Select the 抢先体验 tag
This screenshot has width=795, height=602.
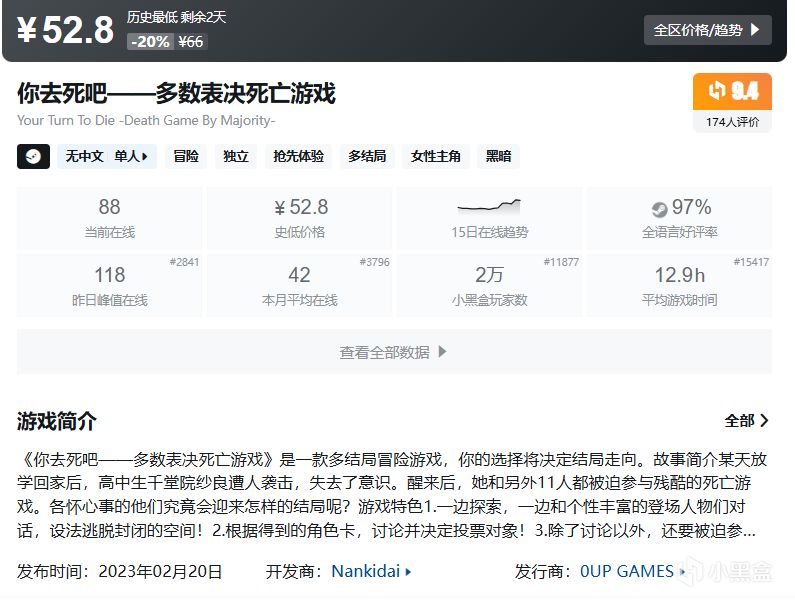(x=298, y=156)
